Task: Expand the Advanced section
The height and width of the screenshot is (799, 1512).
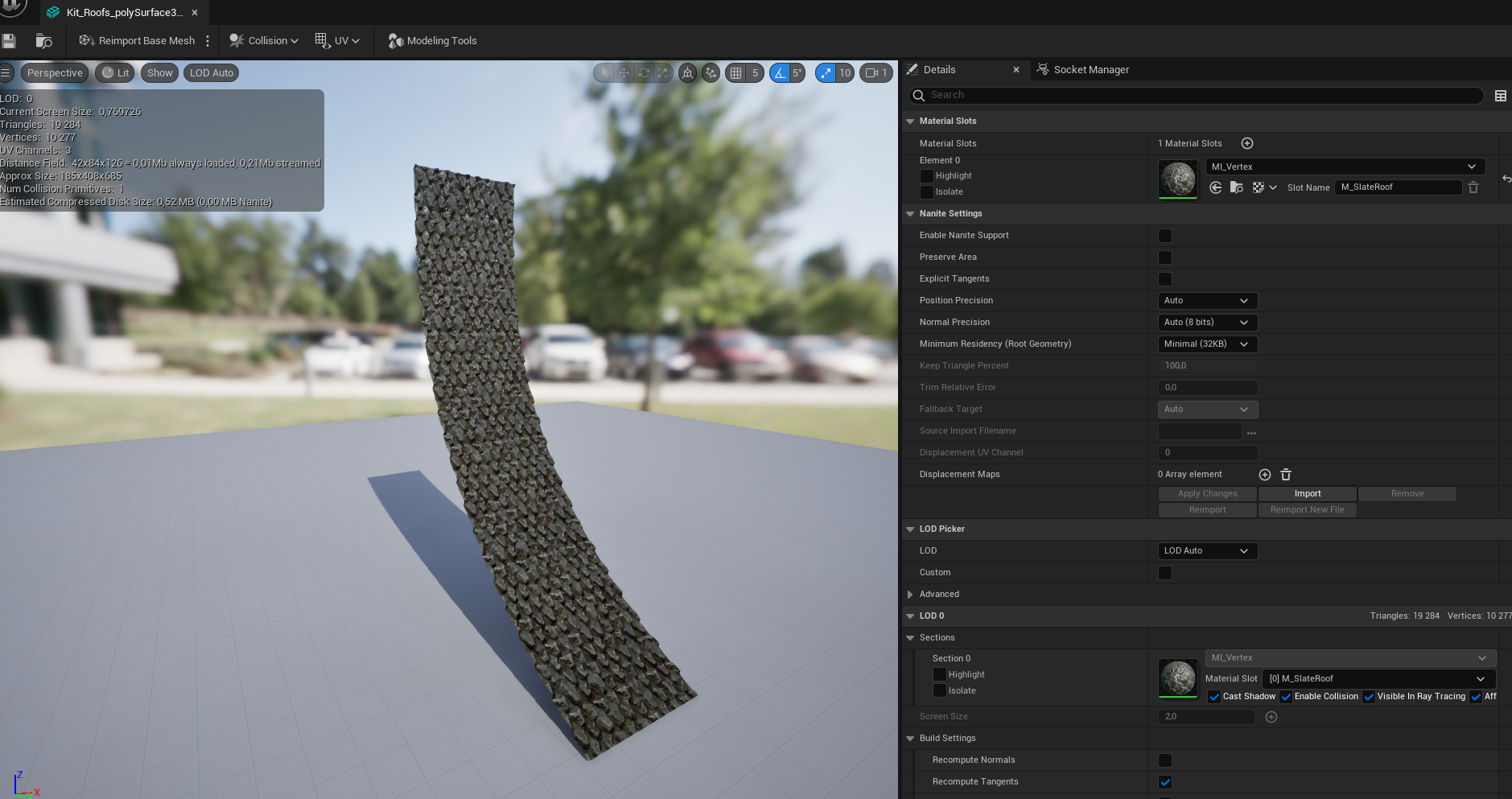Action: [910, 595]
